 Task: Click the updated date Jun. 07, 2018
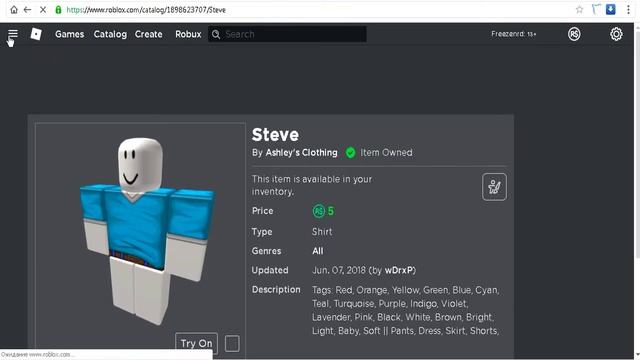(339, 270)
